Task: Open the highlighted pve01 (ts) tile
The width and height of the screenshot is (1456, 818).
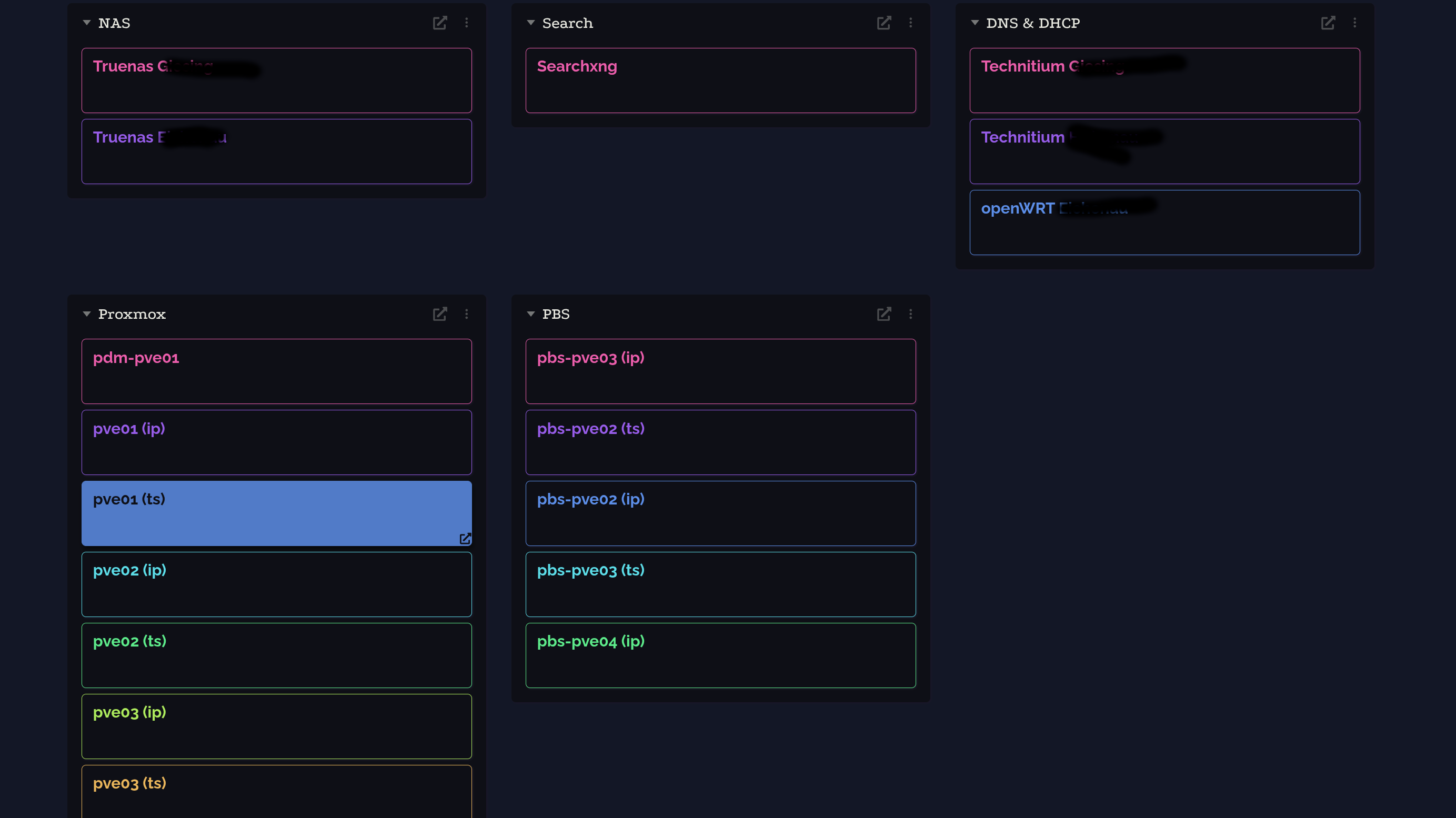Action: tap(276, 513)
